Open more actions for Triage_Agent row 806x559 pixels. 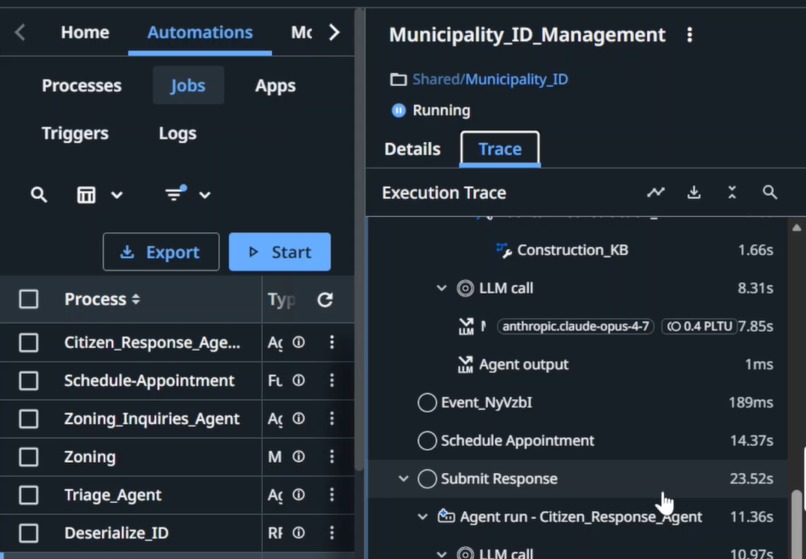[332, 494]
